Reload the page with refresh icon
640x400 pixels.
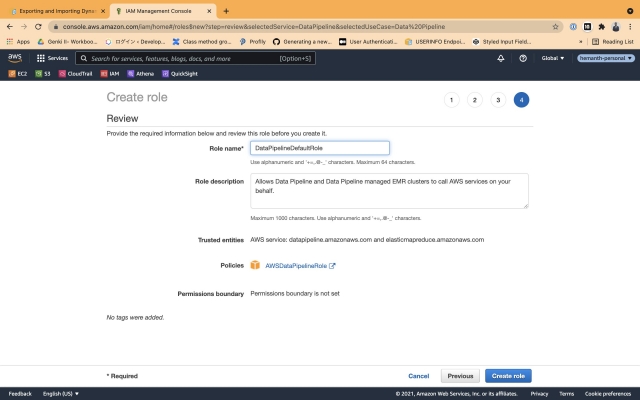pos(38,27)
